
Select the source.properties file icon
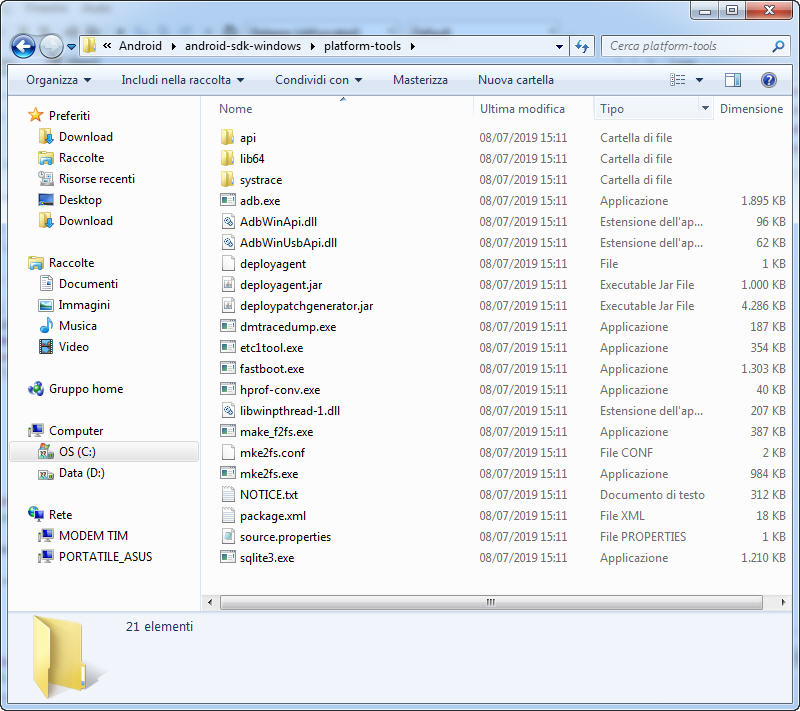(228, 536)
